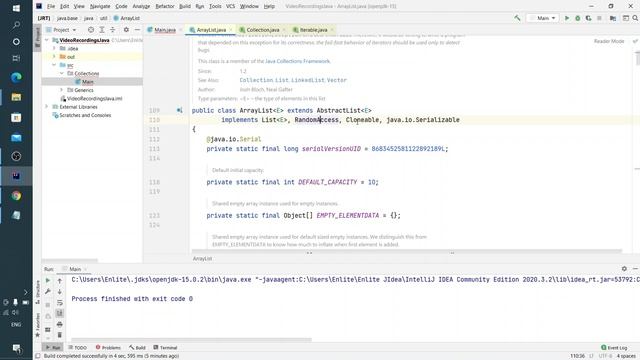Click the AbstractList superclass name

tap(338, 110)
